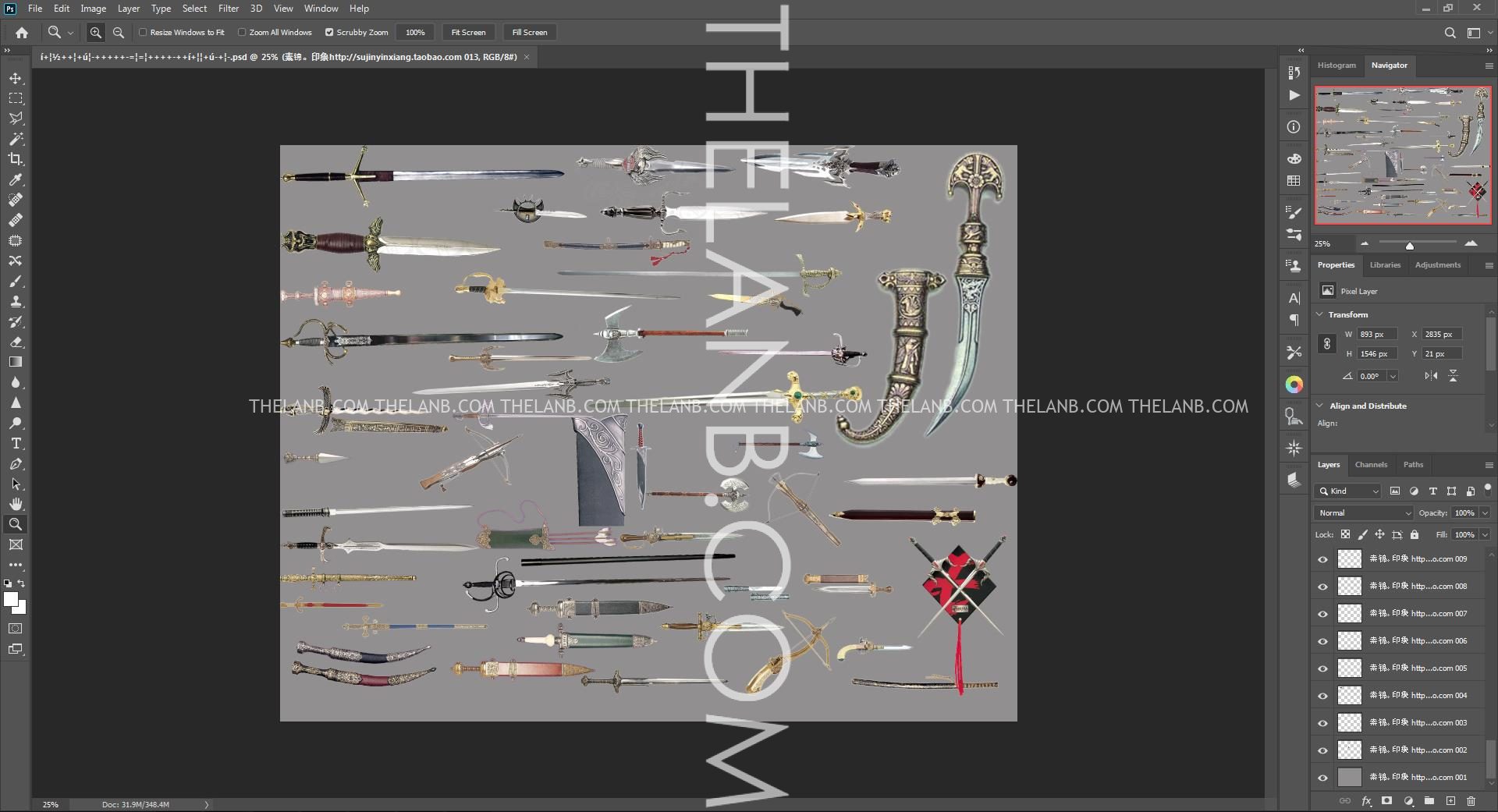Select the Hand tool
1498x812 pixels.
(16, 504)
